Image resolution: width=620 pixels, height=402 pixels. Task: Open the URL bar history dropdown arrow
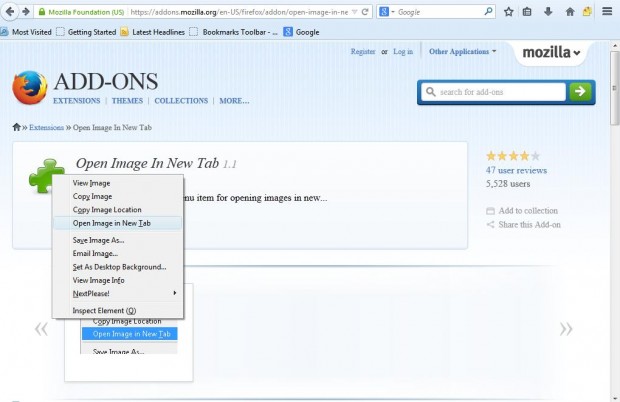coord(355,12)
